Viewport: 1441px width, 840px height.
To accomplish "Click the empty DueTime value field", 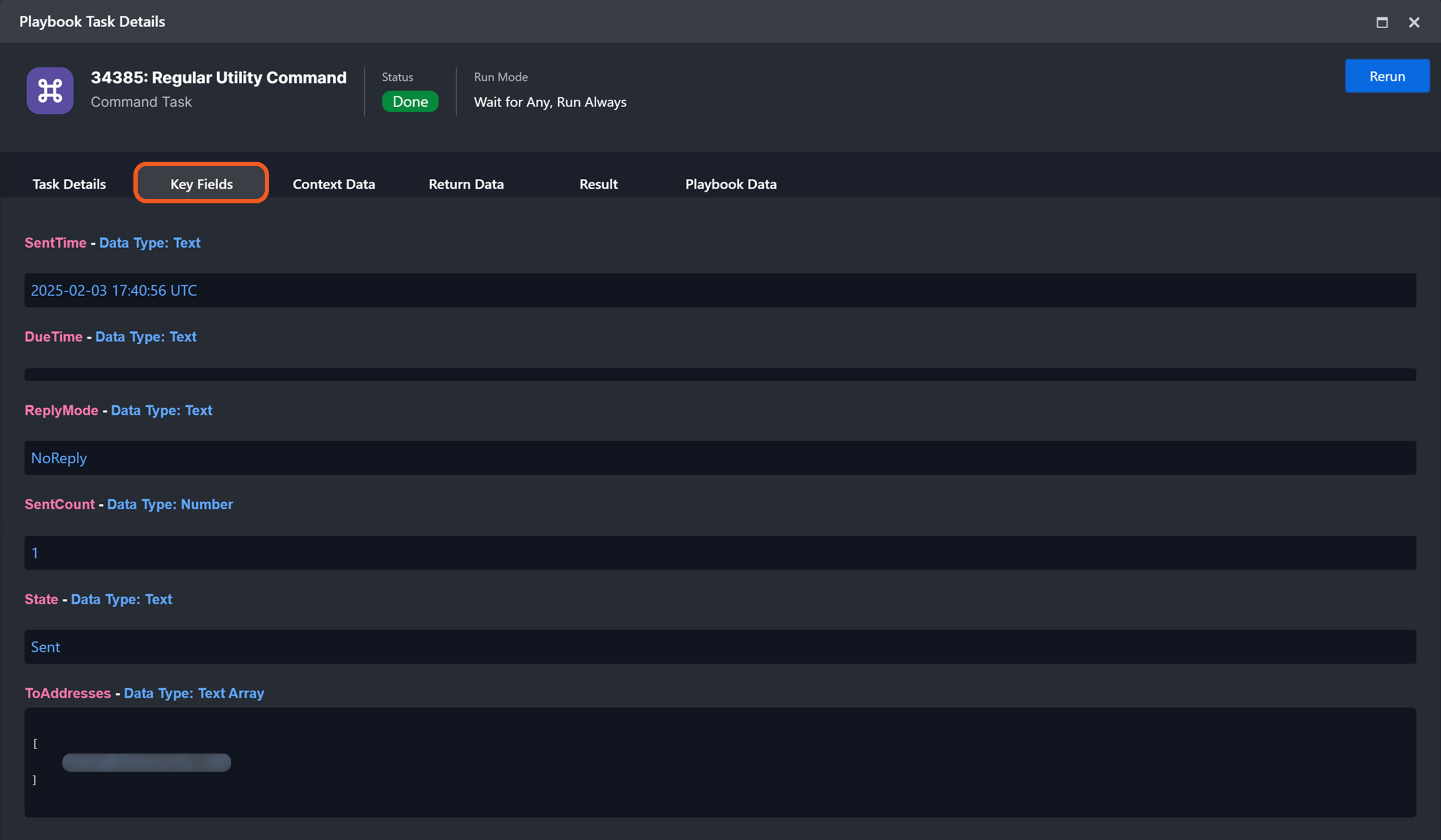I will point(720,375).
